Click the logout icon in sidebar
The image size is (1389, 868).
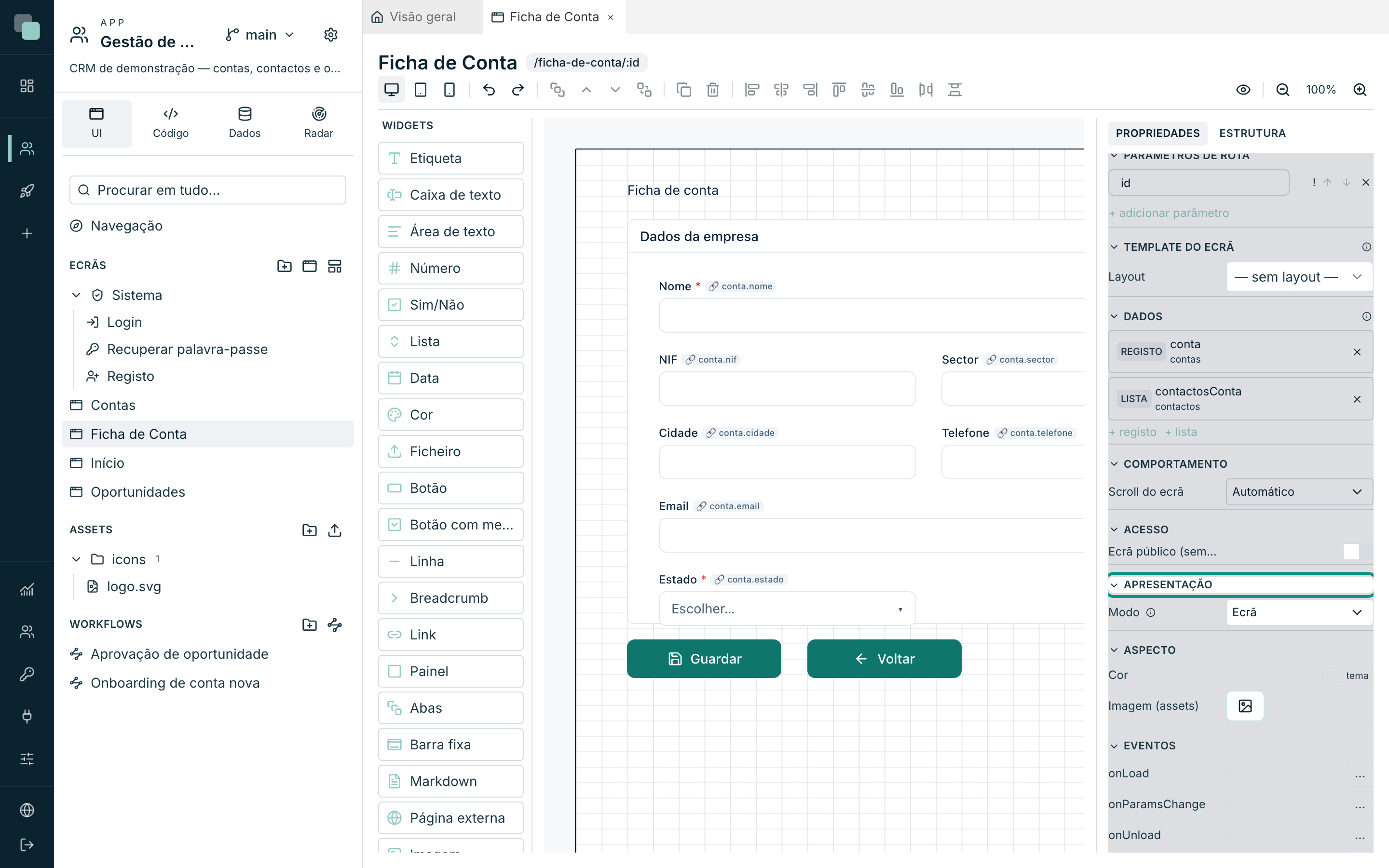click(x=27, y=844)
